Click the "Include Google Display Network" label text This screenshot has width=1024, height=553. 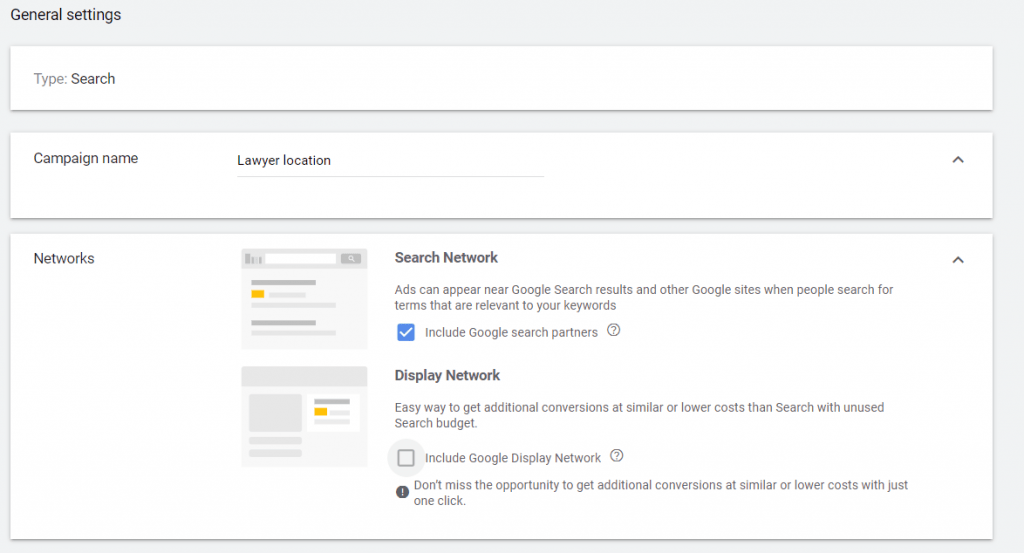pos(513,458)
